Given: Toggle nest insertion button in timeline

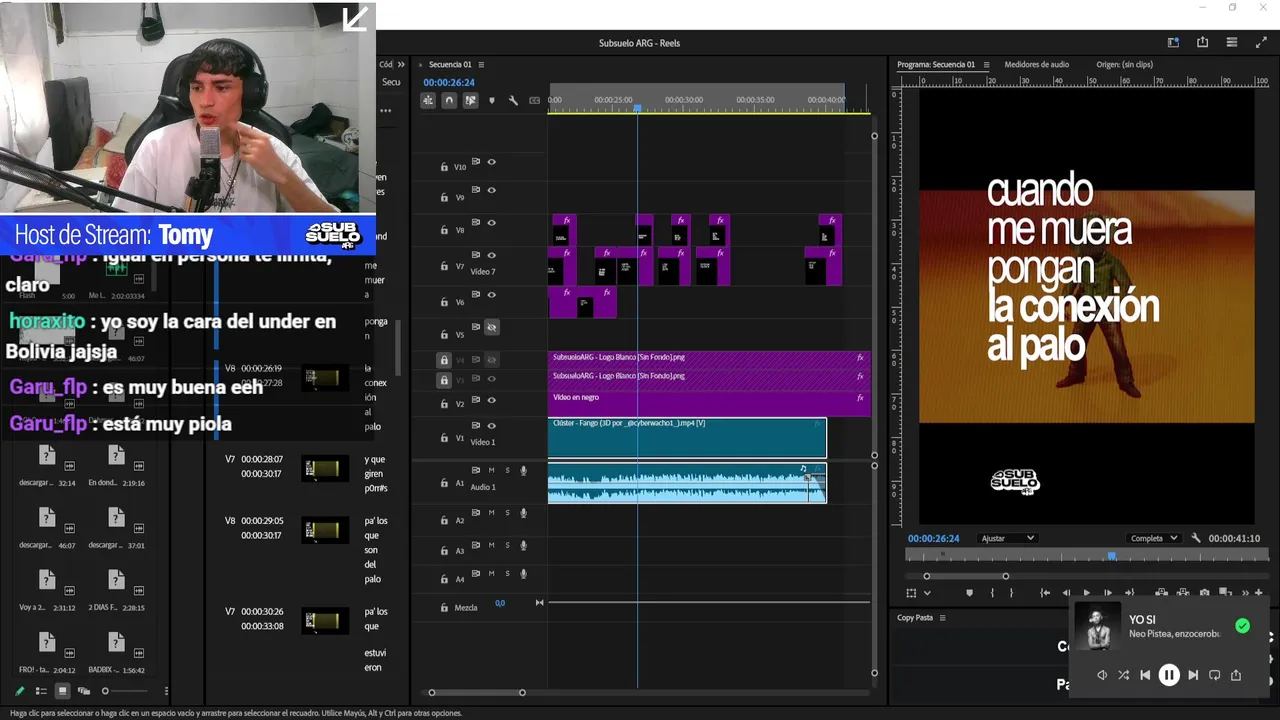Looking at the screenshot, I should [428, 100].
